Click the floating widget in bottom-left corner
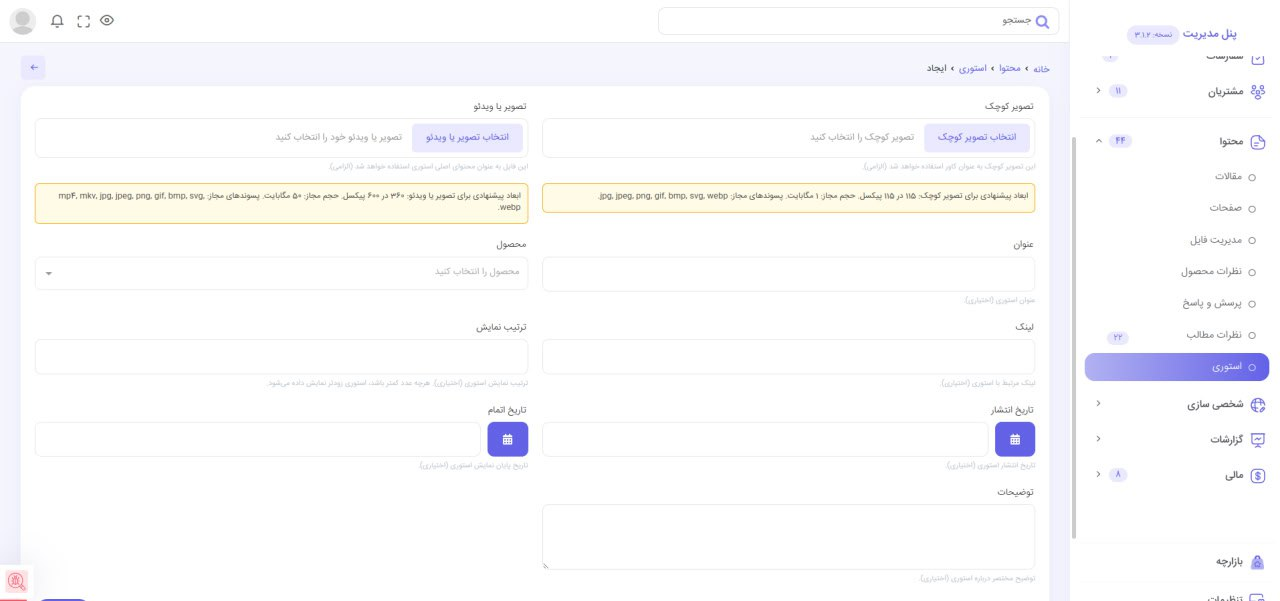Viewport: 1280px width, 601px height. tap(16, 580)
